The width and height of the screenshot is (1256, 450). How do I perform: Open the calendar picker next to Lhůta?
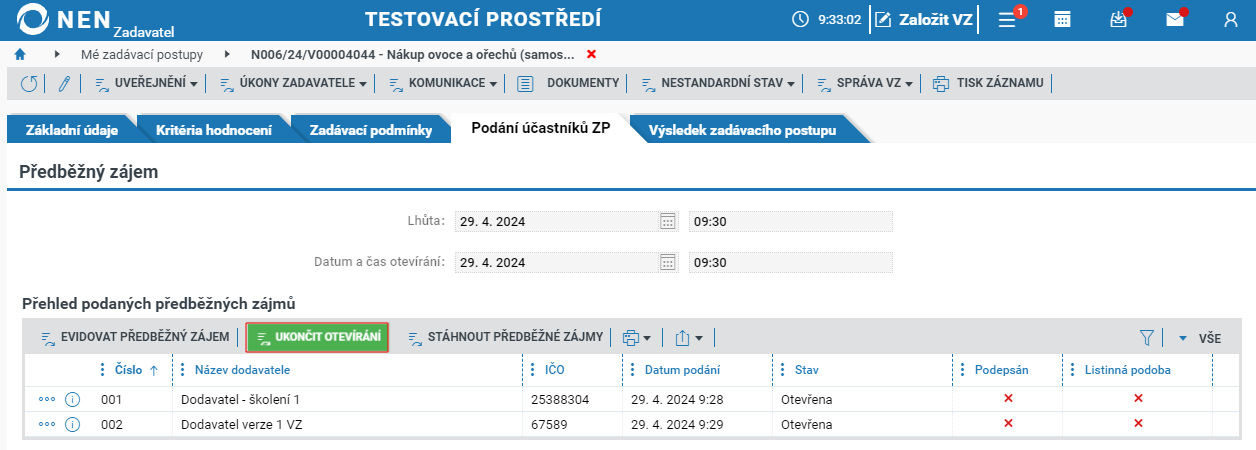(x=668, y=221)
